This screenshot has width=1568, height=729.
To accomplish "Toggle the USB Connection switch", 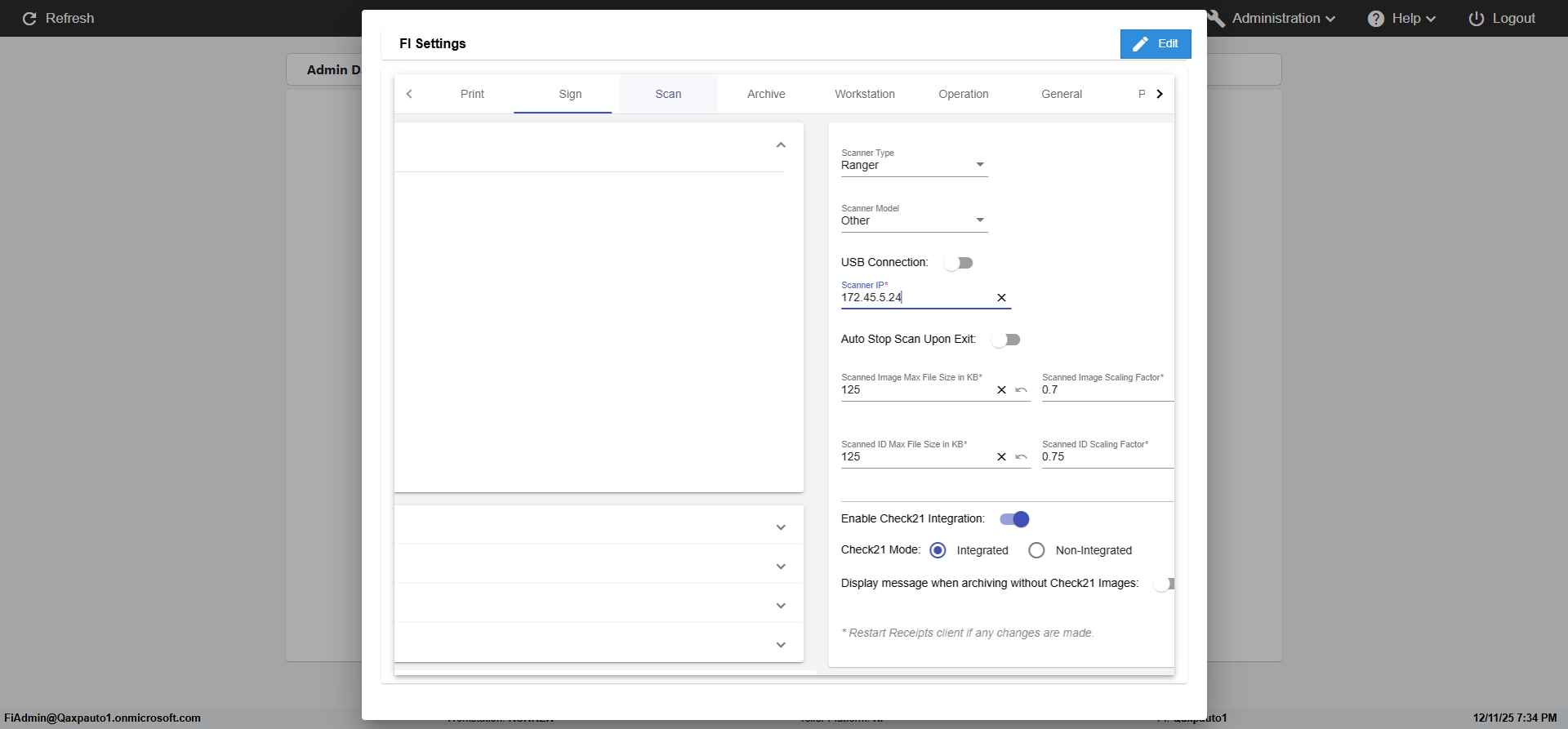I will tap(958, 263).
